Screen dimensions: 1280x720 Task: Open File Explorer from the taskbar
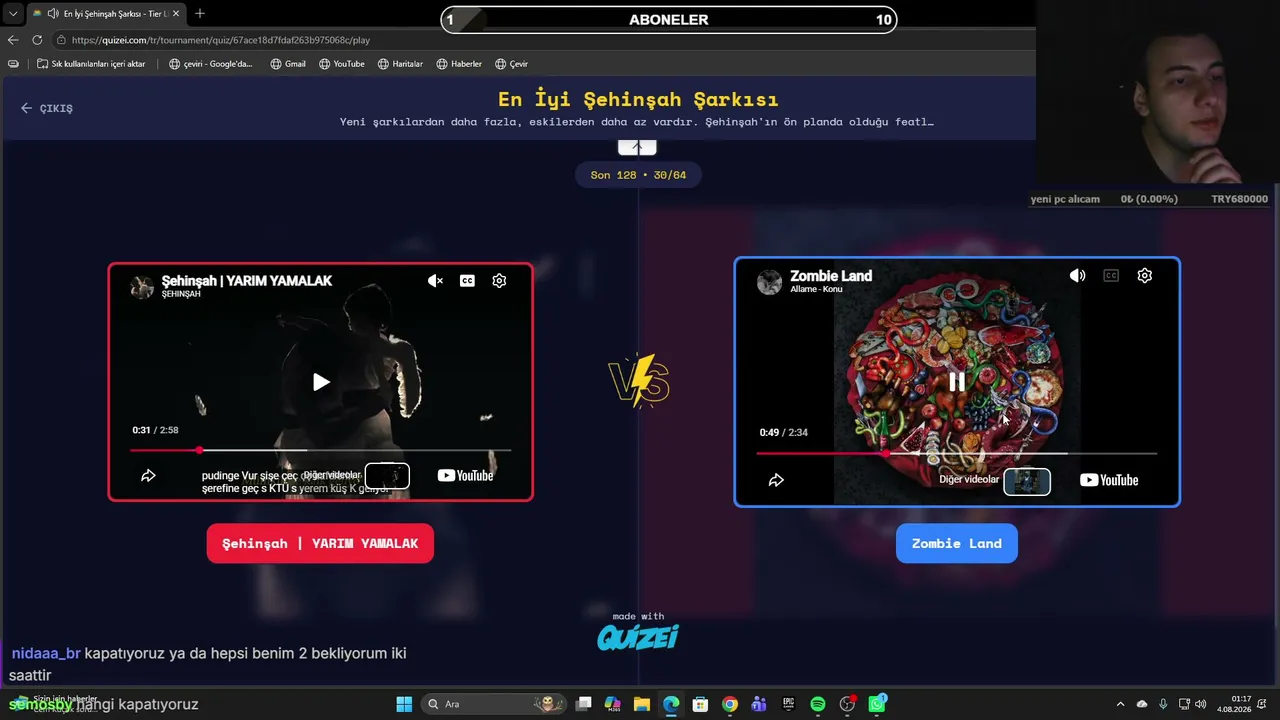642,704
